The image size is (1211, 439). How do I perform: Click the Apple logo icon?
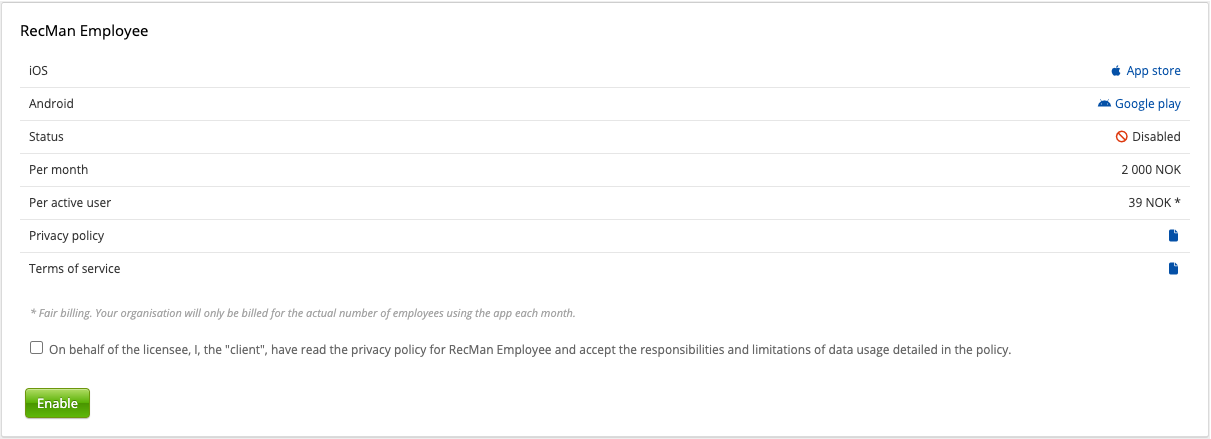click(1116, 71)
